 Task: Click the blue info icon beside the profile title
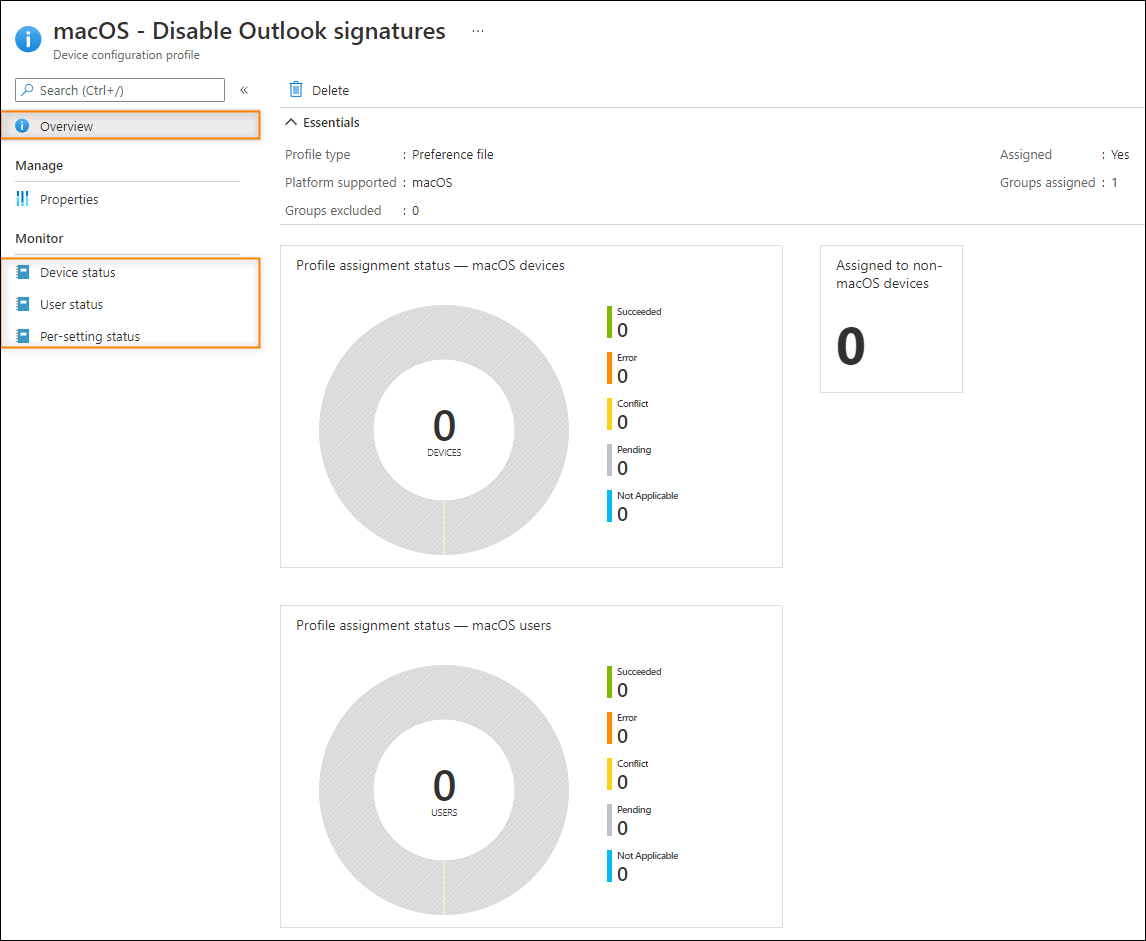tap(28, 39)
